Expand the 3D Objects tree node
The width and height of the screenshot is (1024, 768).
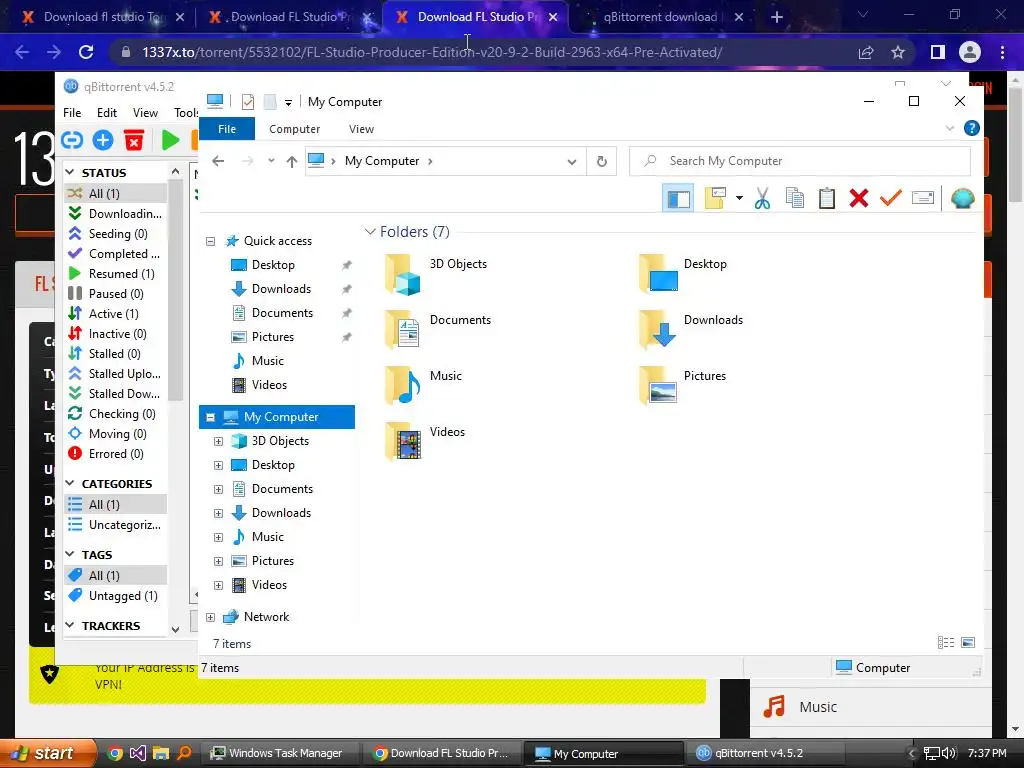point(219,441)
